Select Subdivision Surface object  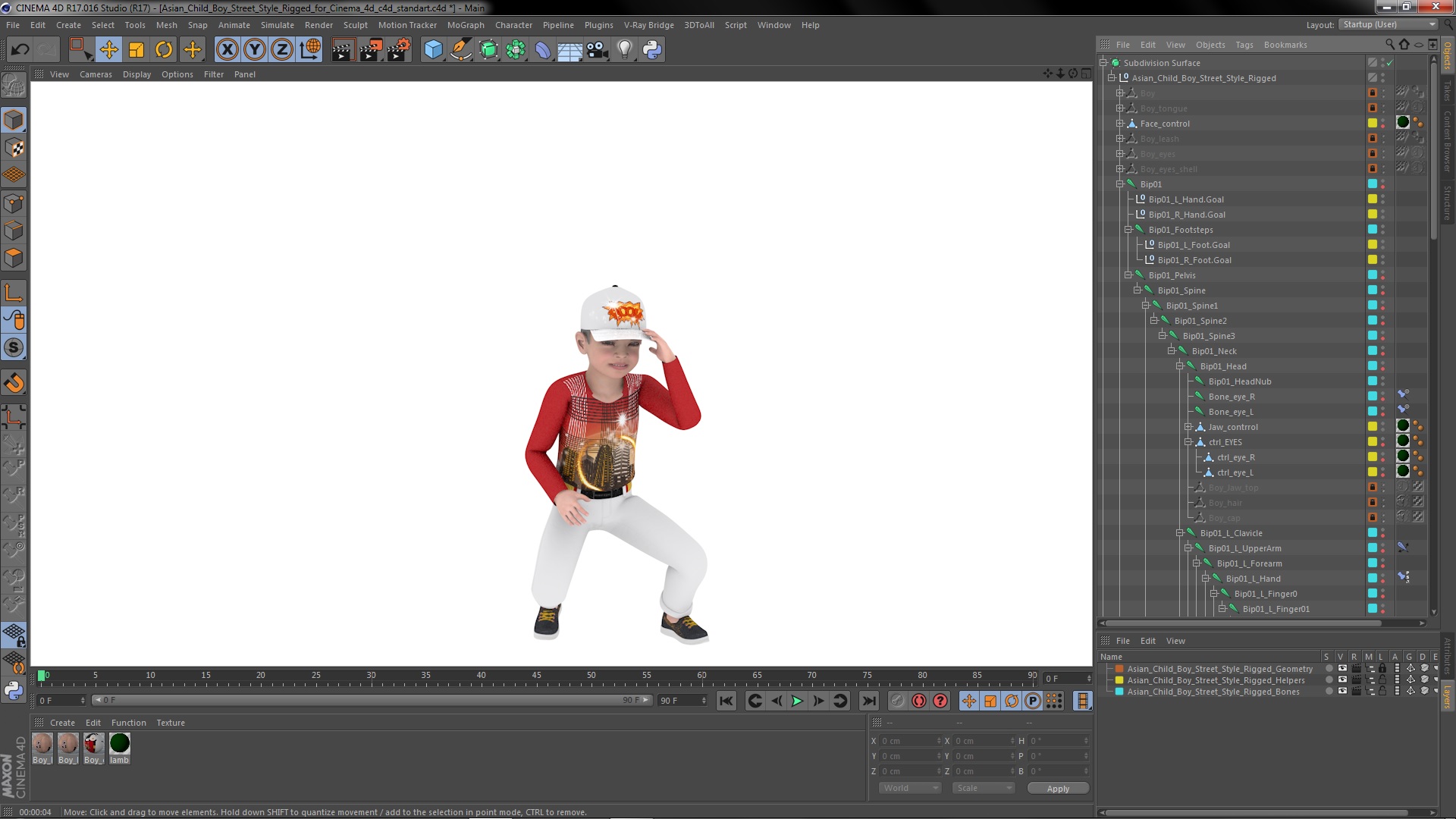tap(1161, 63)
